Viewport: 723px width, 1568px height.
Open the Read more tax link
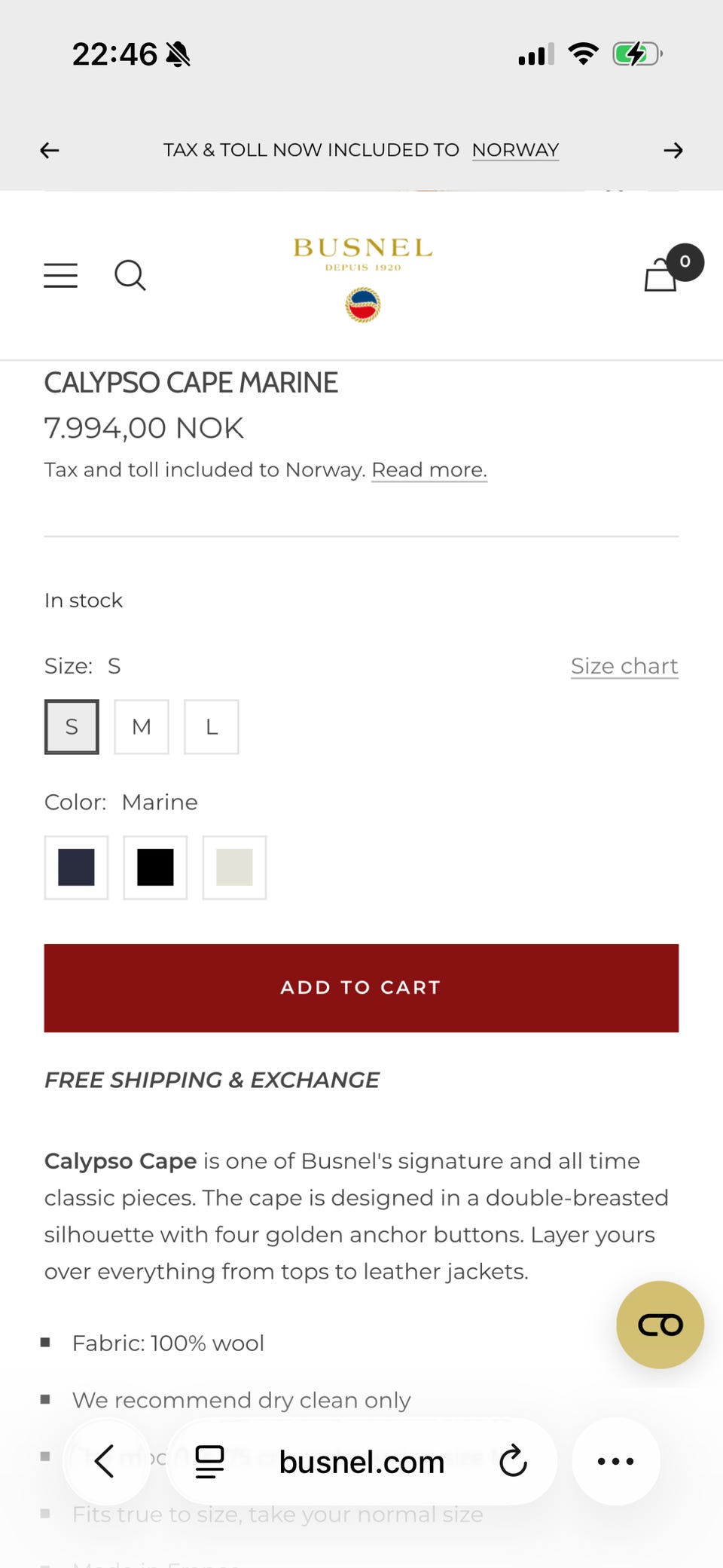point(429,470)
